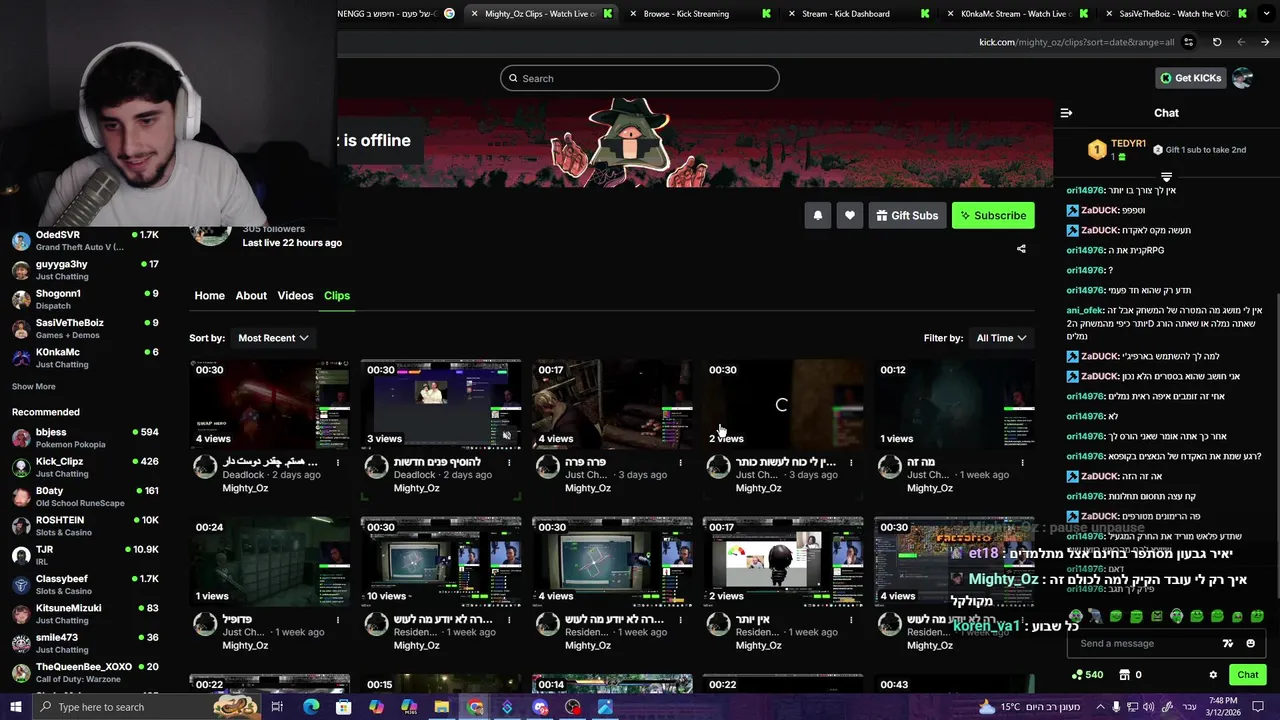Open options menu for the 3-view Deadlock clip
Screen dimensions: 1280x720
(x=509, y=462)
